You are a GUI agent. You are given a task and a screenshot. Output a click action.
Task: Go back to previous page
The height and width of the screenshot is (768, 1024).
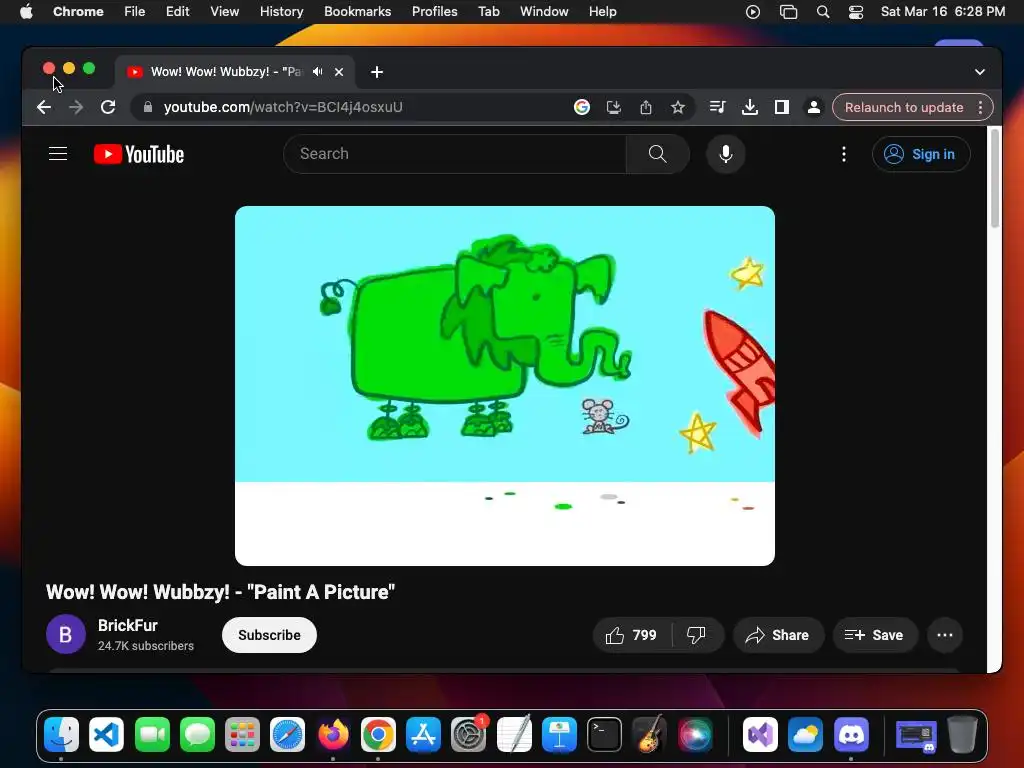coord(44,107)
